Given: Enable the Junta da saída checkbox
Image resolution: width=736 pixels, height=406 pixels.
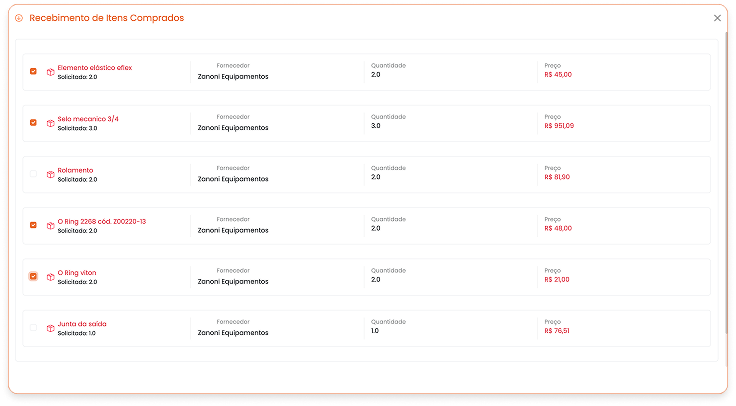Looking at the screenshot, I should pyautogui.click(x=33, y=327).
